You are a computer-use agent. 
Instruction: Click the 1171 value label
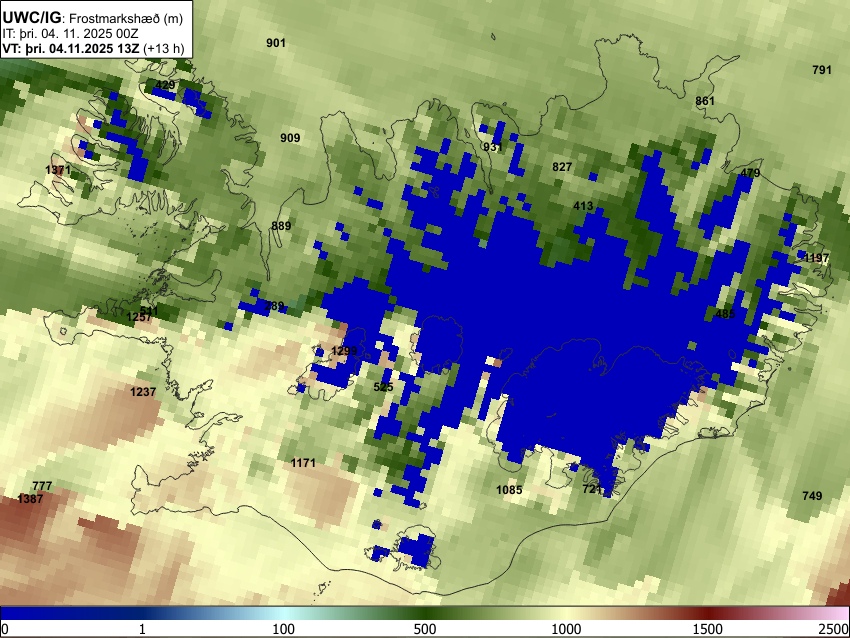pyautogui.click(x=303, y=463)
